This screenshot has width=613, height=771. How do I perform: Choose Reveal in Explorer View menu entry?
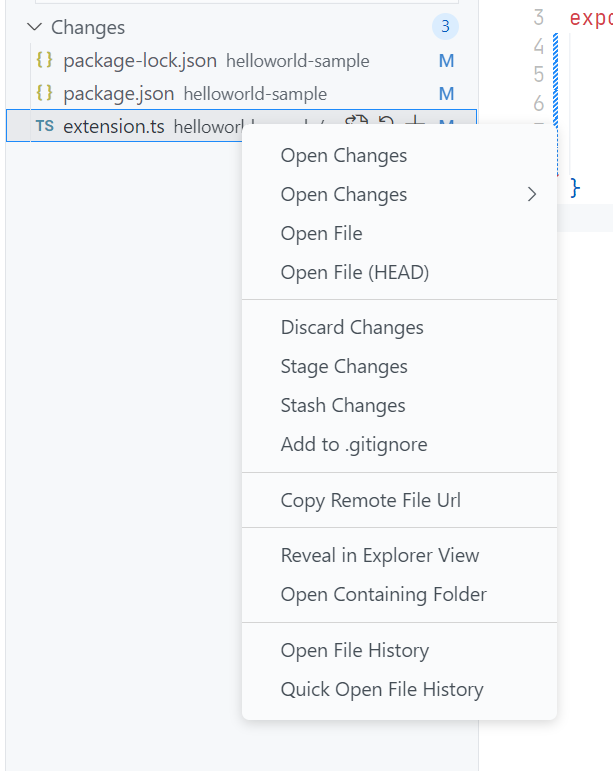tap(399, 555)
